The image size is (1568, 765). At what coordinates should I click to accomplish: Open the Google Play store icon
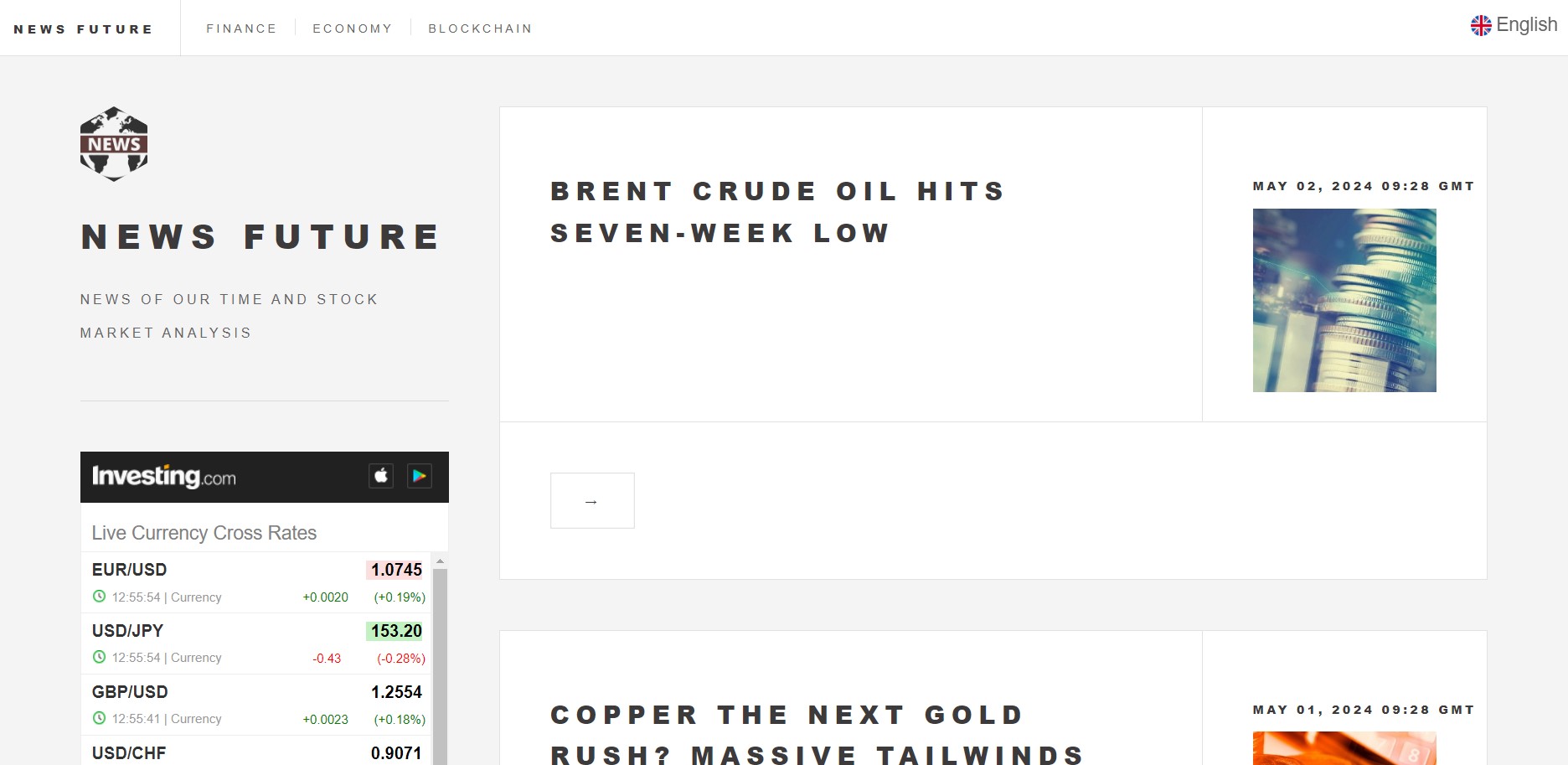(419, 476)
